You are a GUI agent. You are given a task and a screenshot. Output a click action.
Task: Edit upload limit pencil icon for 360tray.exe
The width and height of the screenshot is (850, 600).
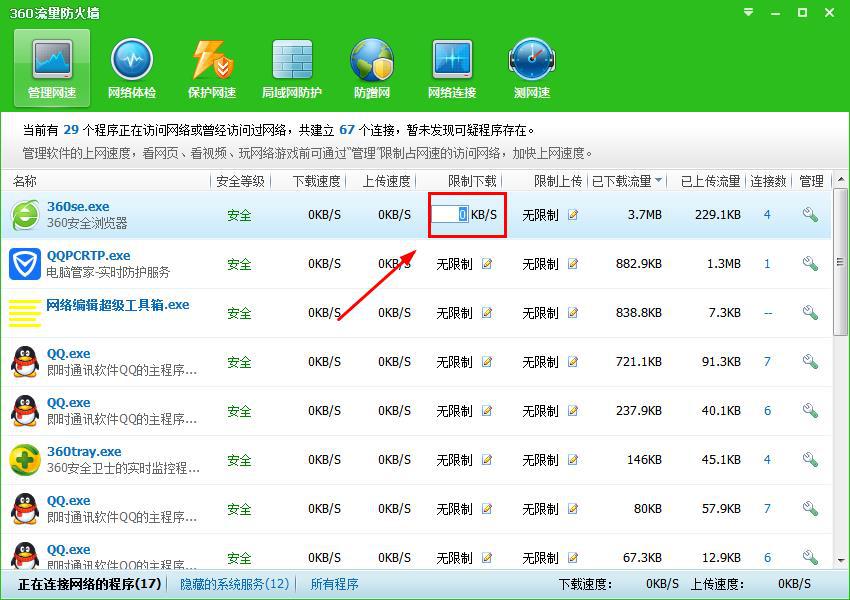[x=573, y=460]
